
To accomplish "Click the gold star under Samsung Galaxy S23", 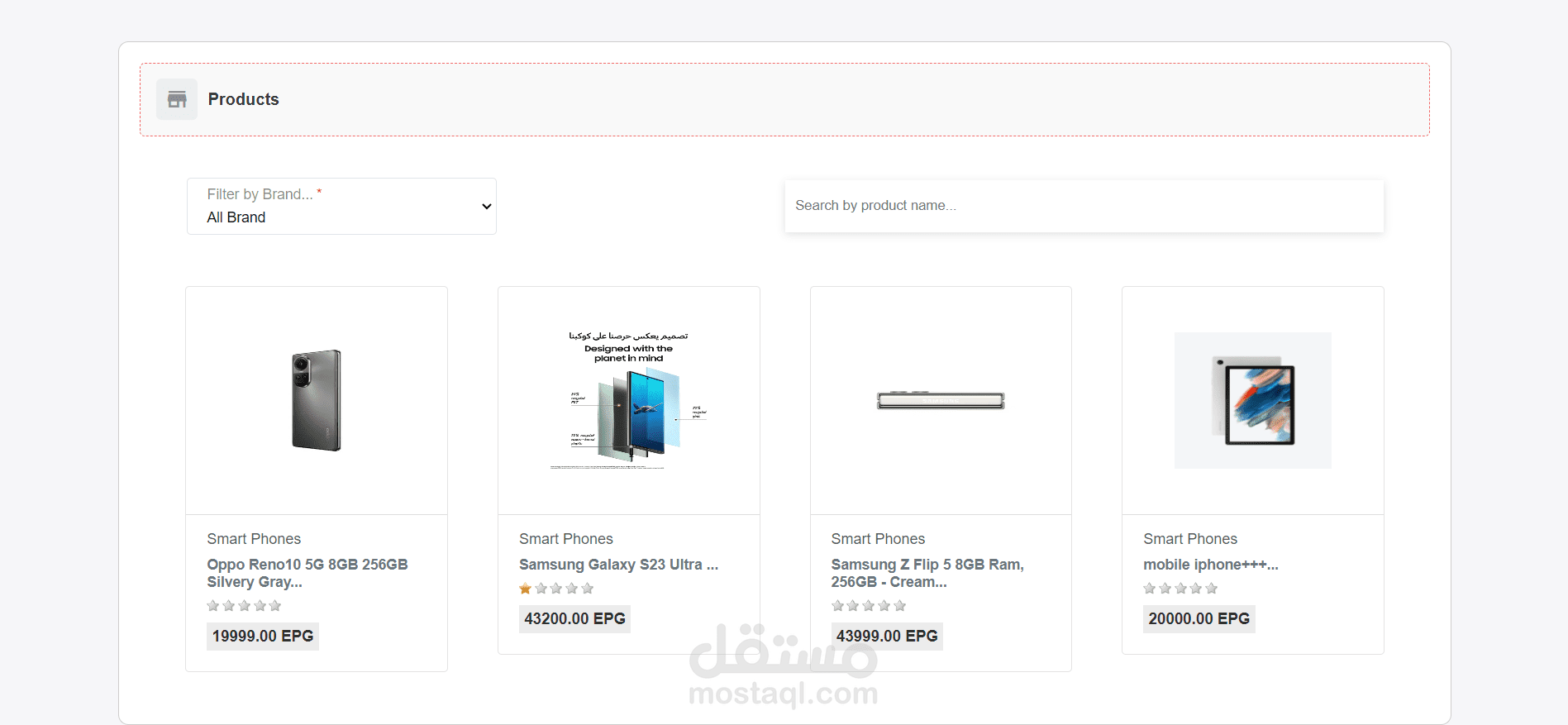I will tap(525, 589).
